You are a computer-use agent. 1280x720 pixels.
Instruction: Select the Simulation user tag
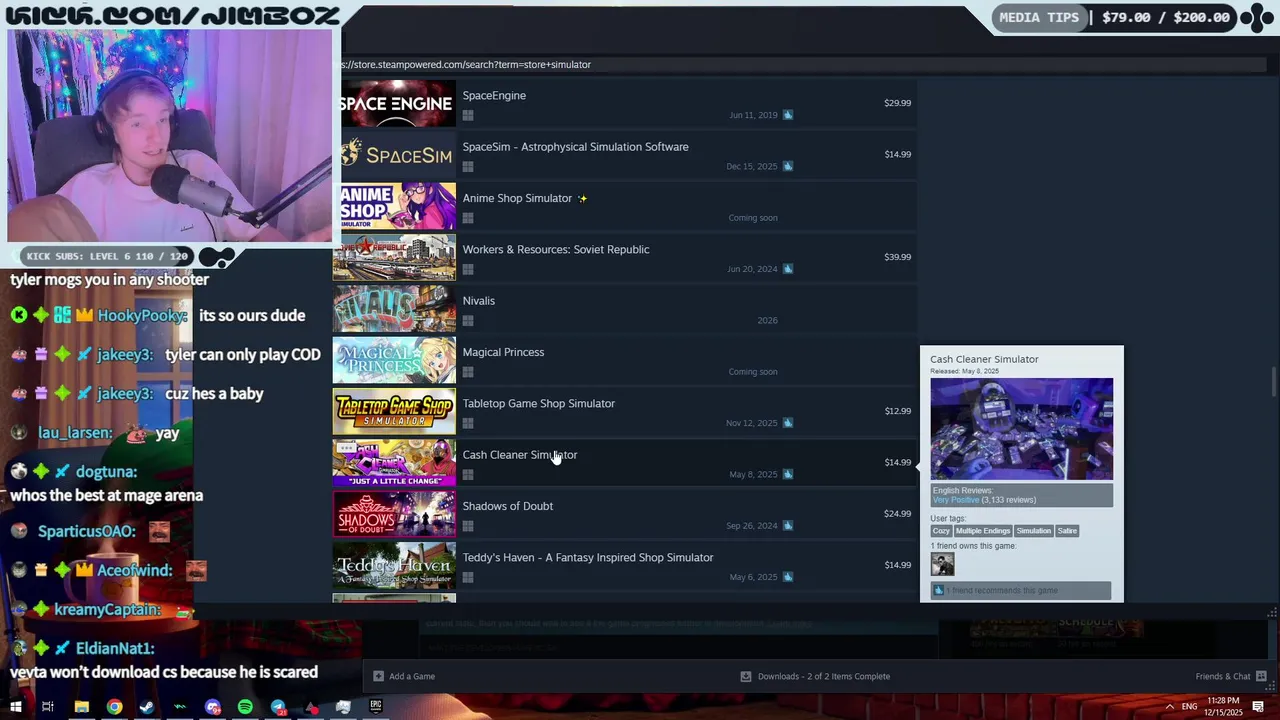[x=1033, y=531]
